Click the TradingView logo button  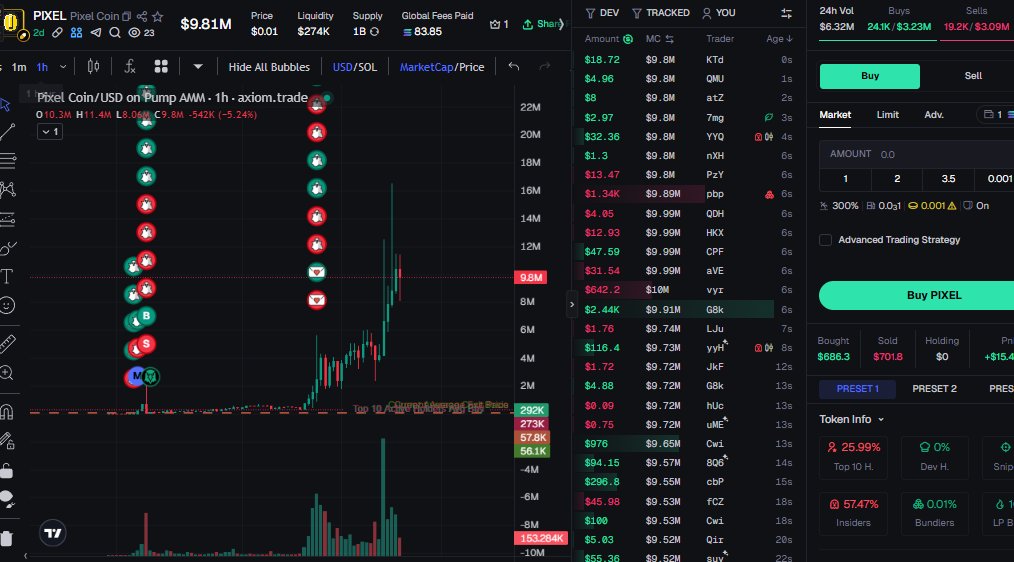(x=53, y=533)
